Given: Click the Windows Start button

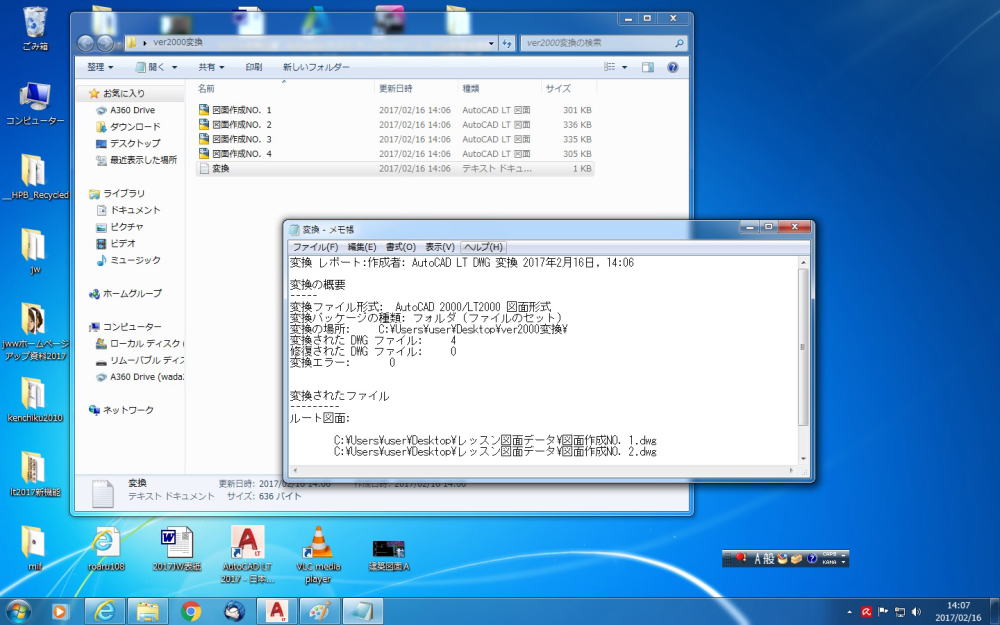Looking at the screenshot, I should [18, 612].
